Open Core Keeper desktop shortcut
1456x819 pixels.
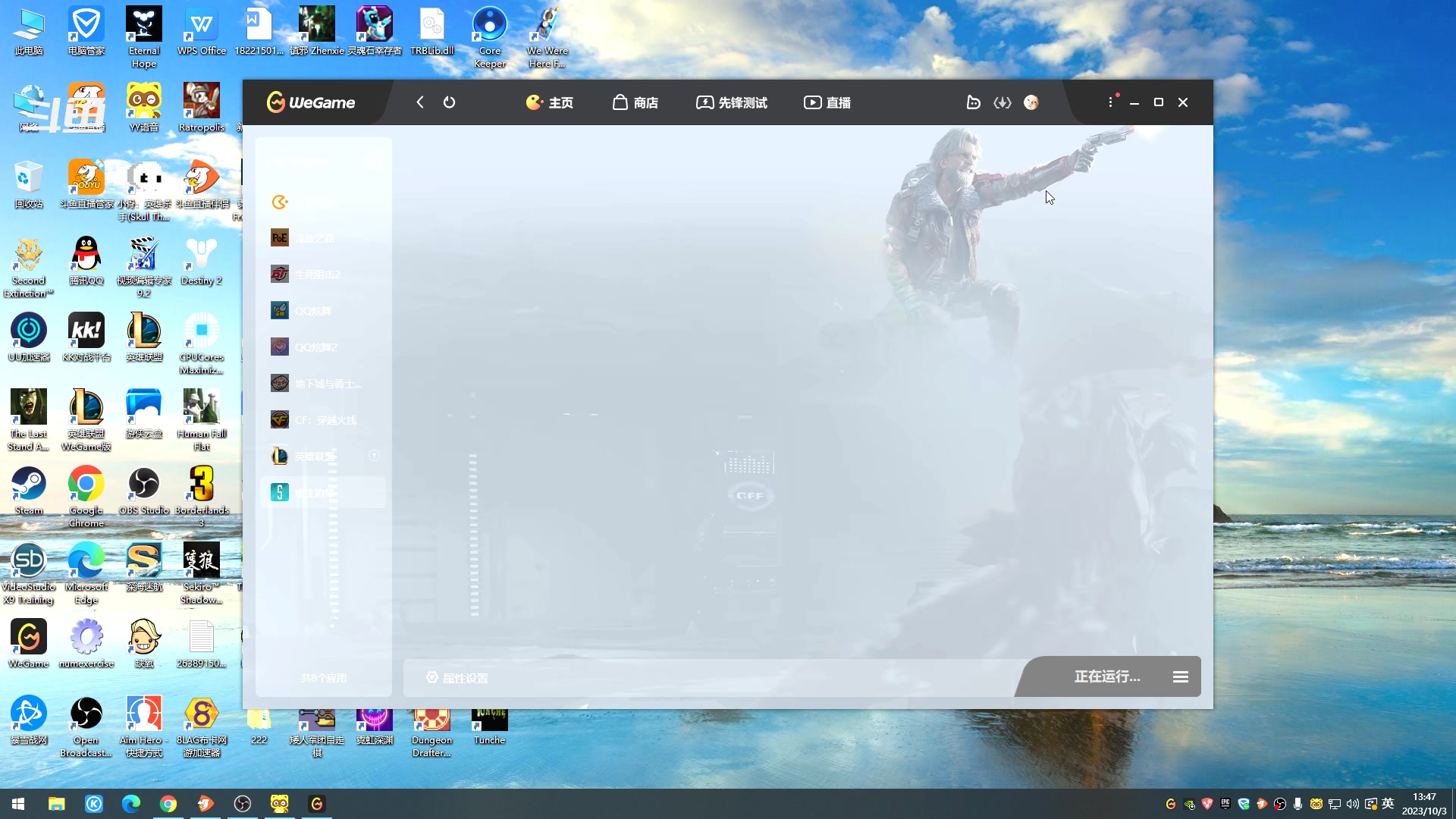(x=490, y=38)
